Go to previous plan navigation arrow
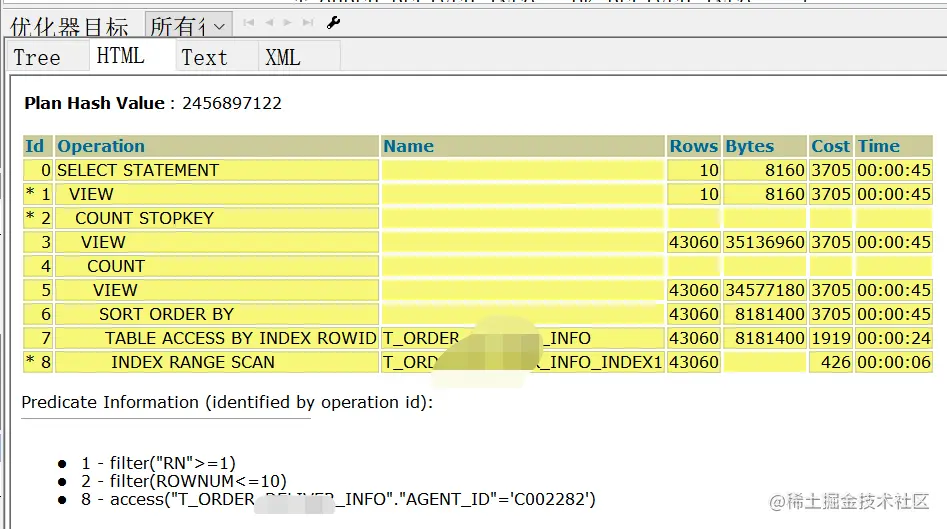The width and height of the screenshot is (947, 529). (x=269, y=22)
